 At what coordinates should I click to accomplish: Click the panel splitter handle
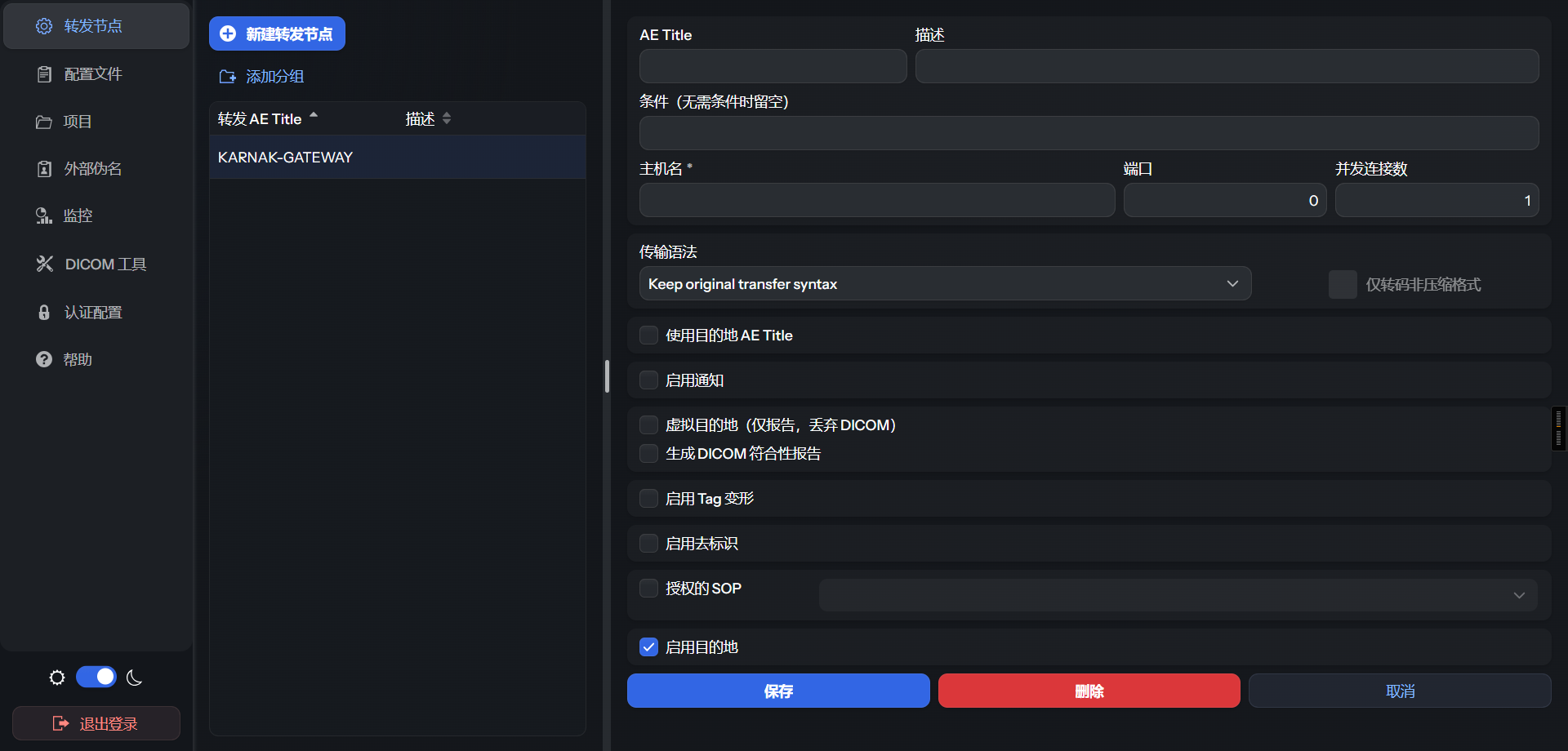point(607,376)
